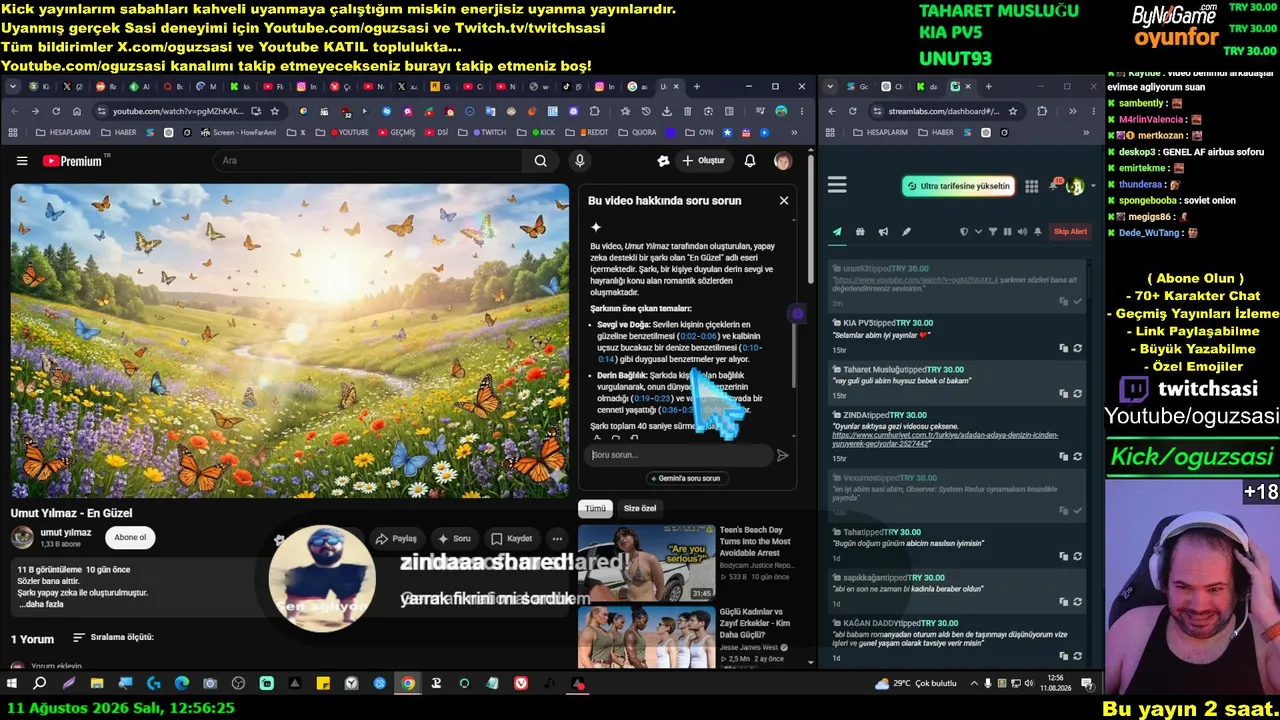1280x720 pixels.
Task: Open the YouTube guide hamburger menu
Action: tap(22, 161)
